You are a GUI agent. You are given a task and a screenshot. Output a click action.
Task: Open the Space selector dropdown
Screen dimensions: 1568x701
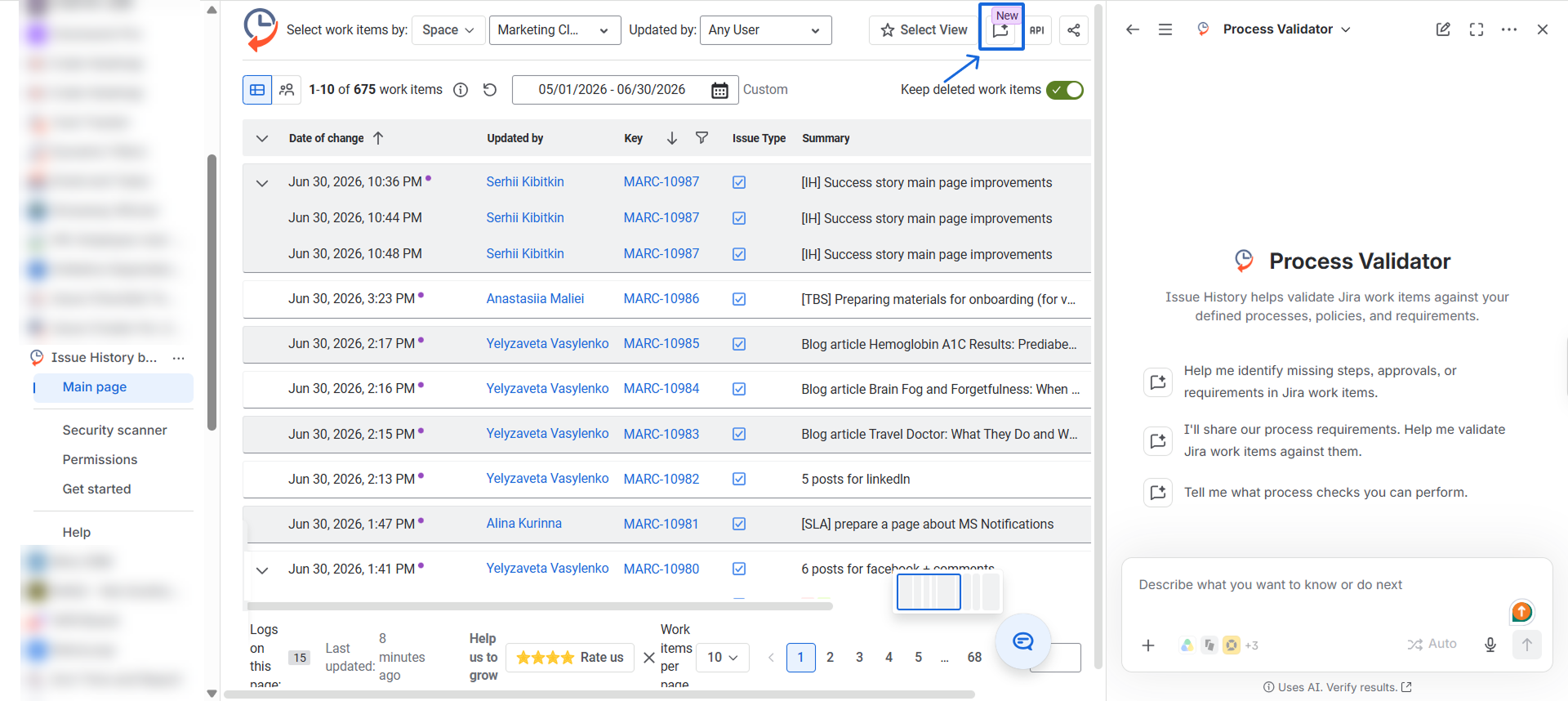click(x=448, y=30)
